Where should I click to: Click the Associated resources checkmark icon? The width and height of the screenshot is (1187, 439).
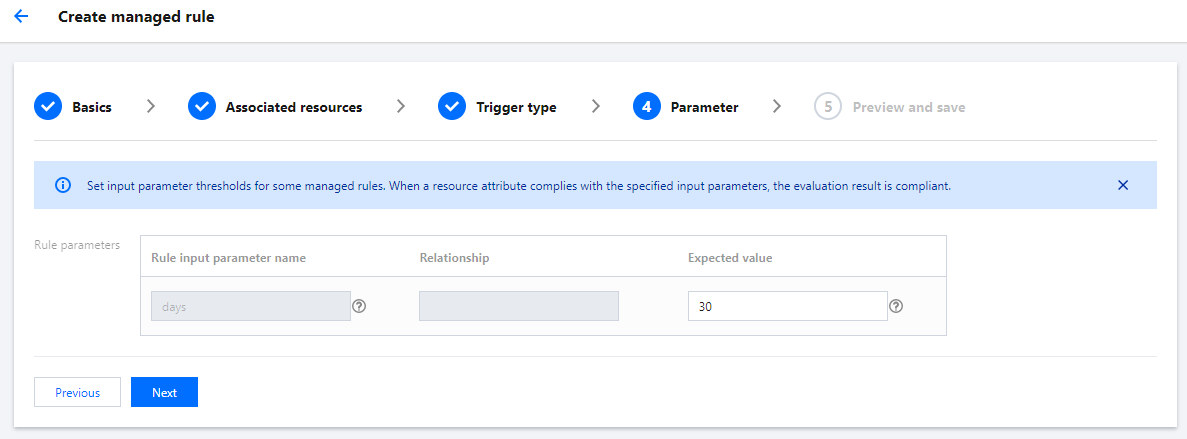point(202,106)
